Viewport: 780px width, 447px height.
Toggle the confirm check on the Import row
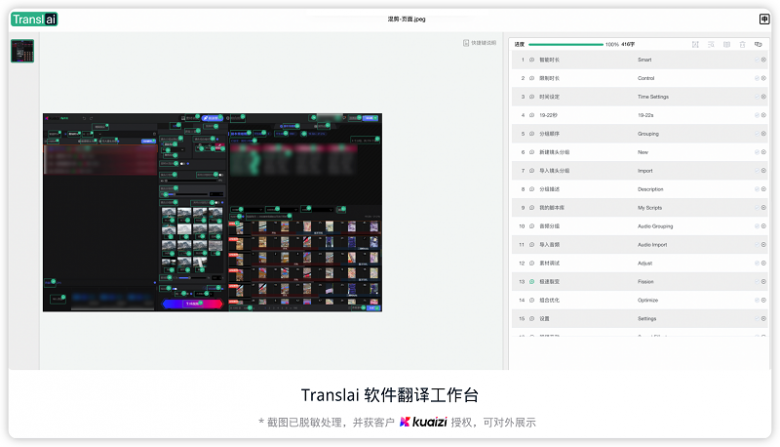point(757,171)
